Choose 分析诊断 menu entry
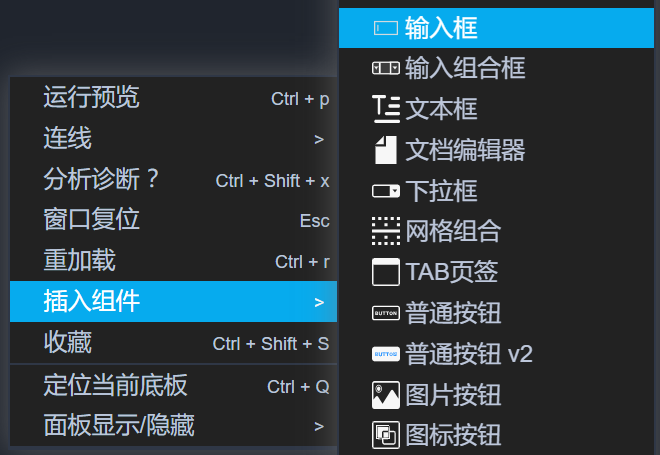This screenshot has width=660, height=455. (102, 180)
